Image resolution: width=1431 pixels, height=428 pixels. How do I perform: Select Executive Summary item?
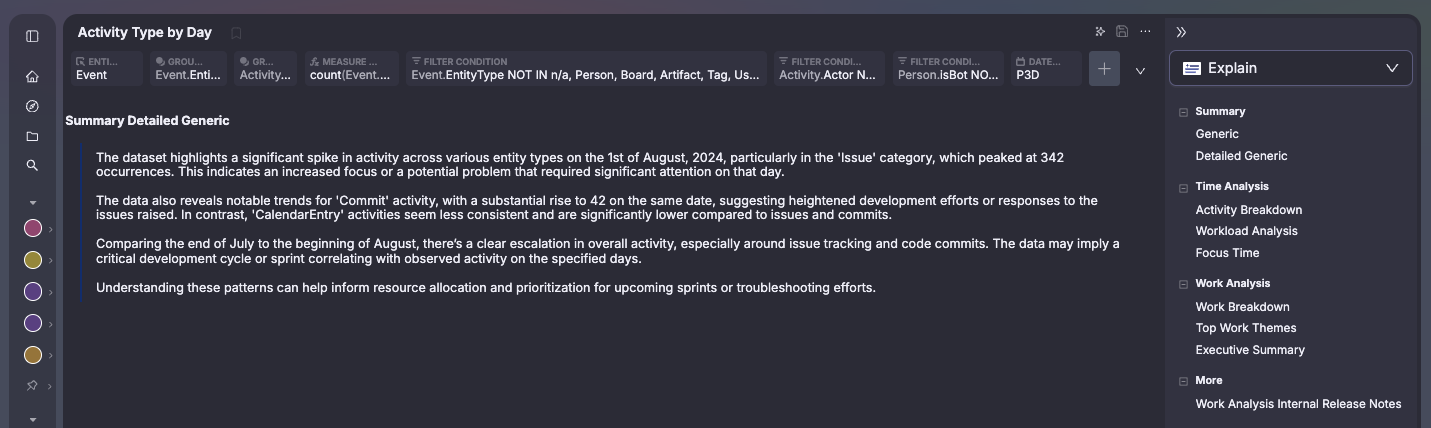click(x=1250, y=350)
